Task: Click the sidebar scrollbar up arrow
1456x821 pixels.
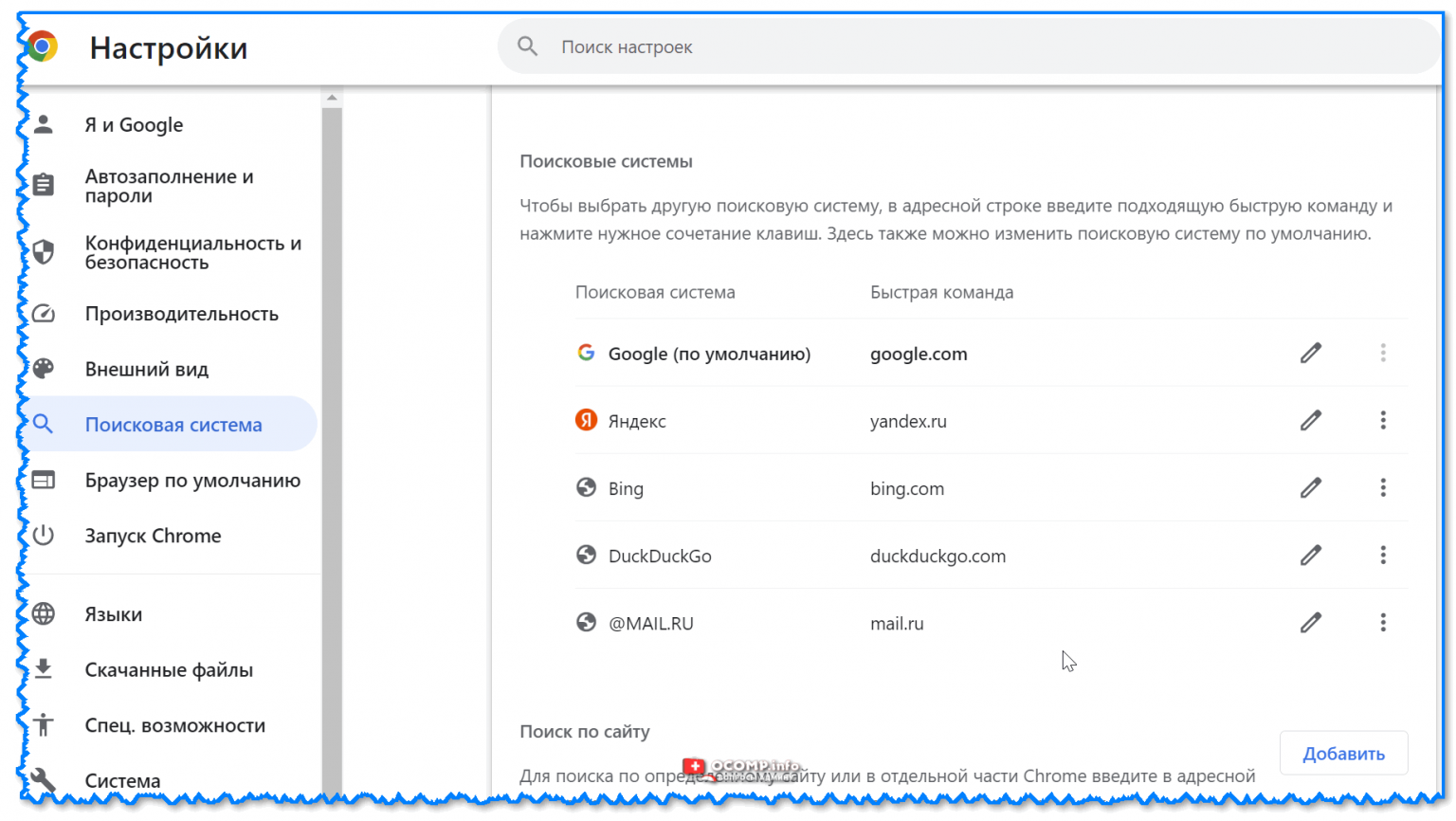Action: [332, 98]
